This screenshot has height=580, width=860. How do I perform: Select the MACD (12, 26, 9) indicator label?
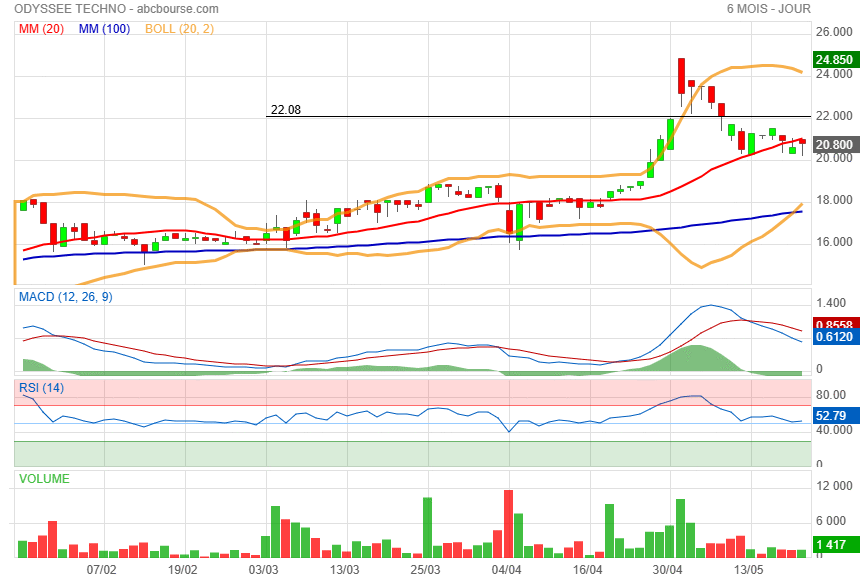(66, 297)
